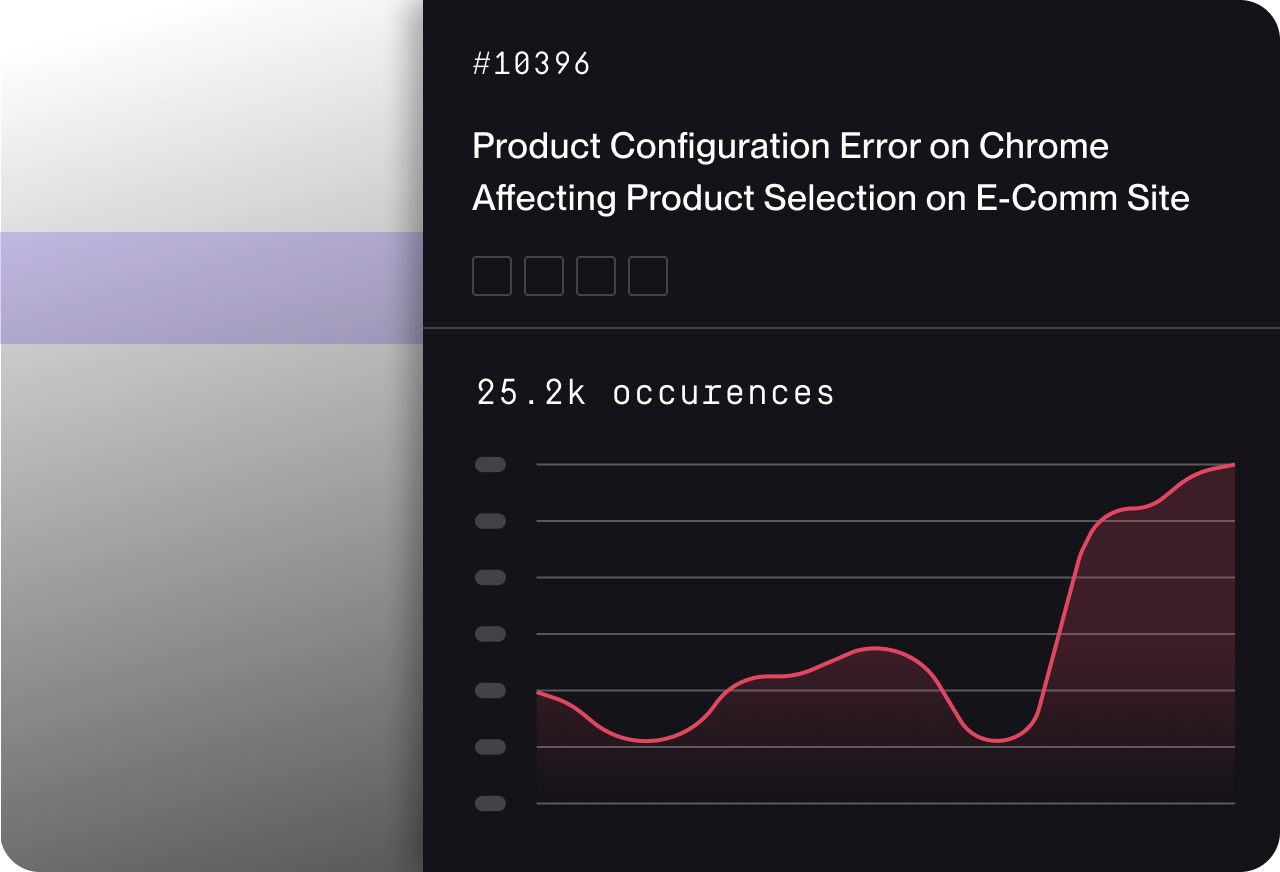Click the 25.2k occurences label
1280x872 pixels.
click(x=655, y=393)
